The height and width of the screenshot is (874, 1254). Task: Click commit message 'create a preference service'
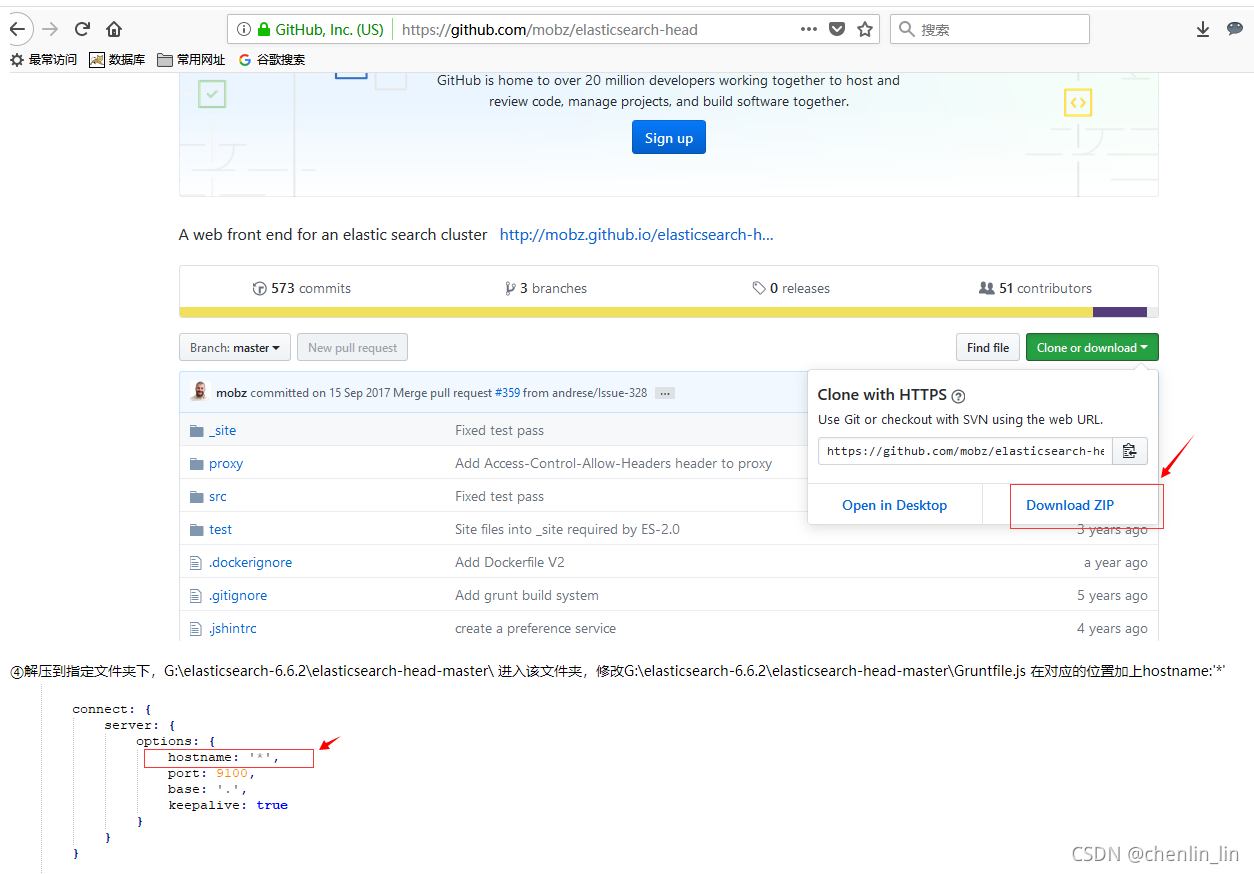point(535,629)
